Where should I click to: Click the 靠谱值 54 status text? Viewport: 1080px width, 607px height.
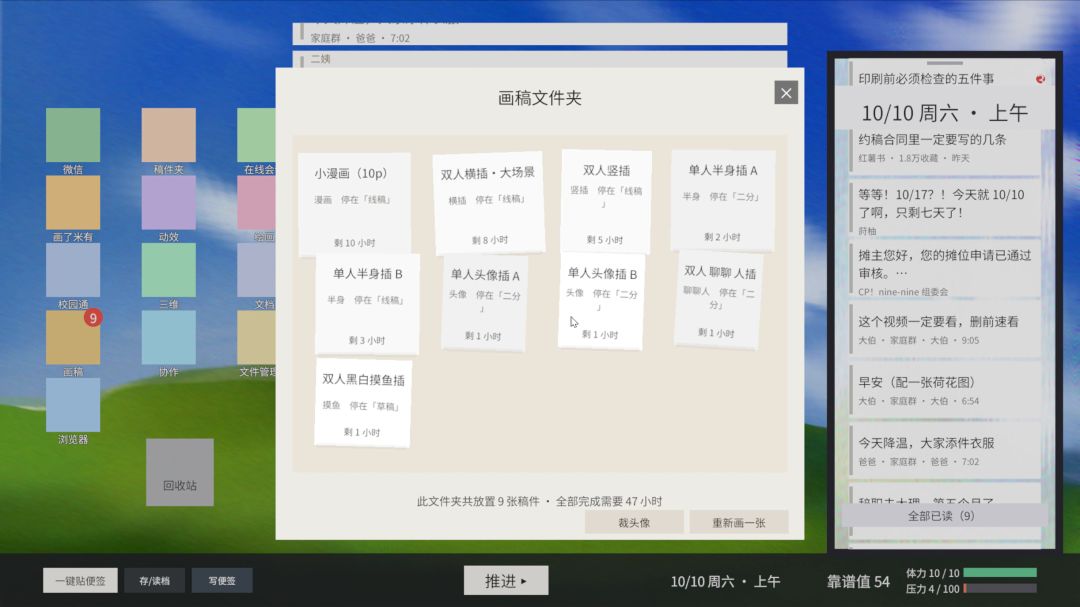858,582
